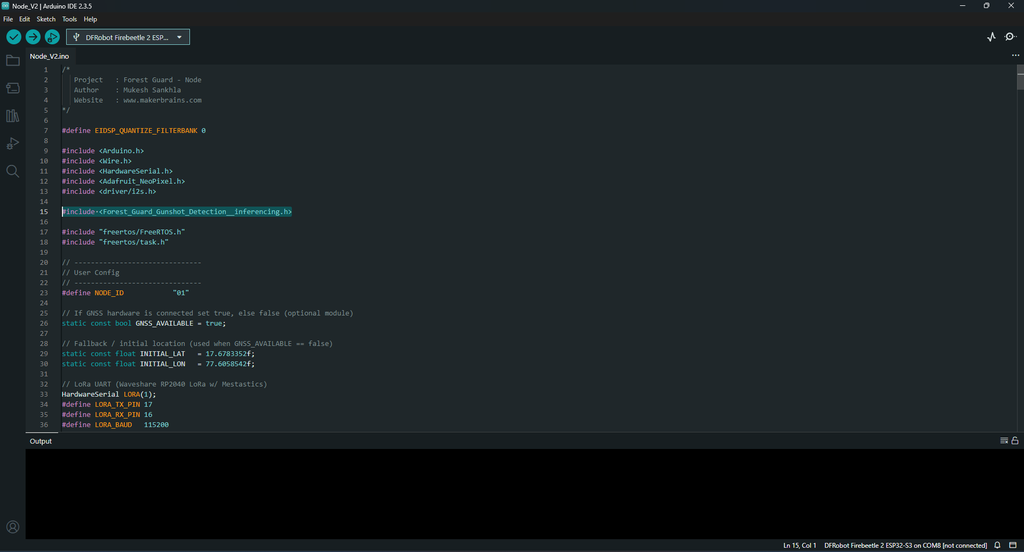Toggle the bottom panel icon in status bar
Screen dimensions: 1024x552
(1012, 545)
